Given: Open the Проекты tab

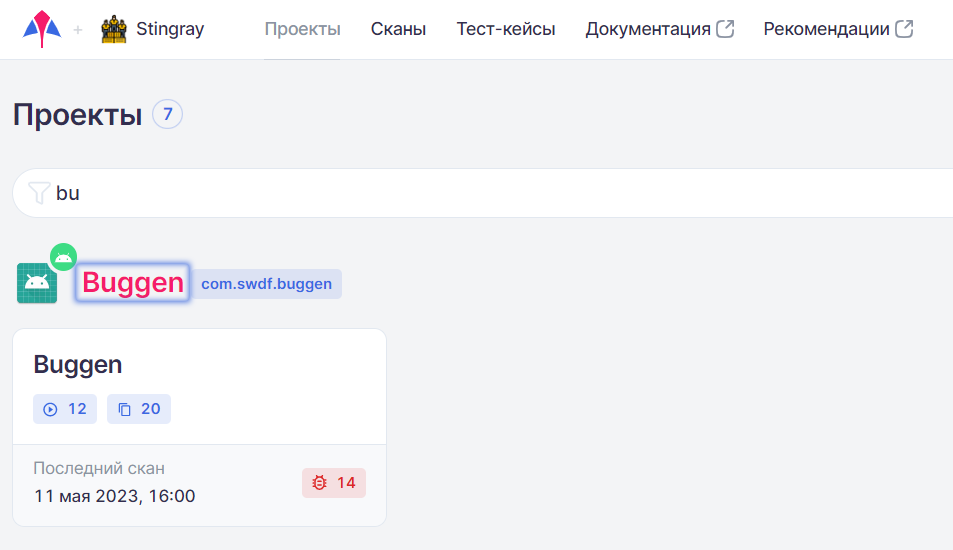Looking at the screenshot, I should [302, 29].
